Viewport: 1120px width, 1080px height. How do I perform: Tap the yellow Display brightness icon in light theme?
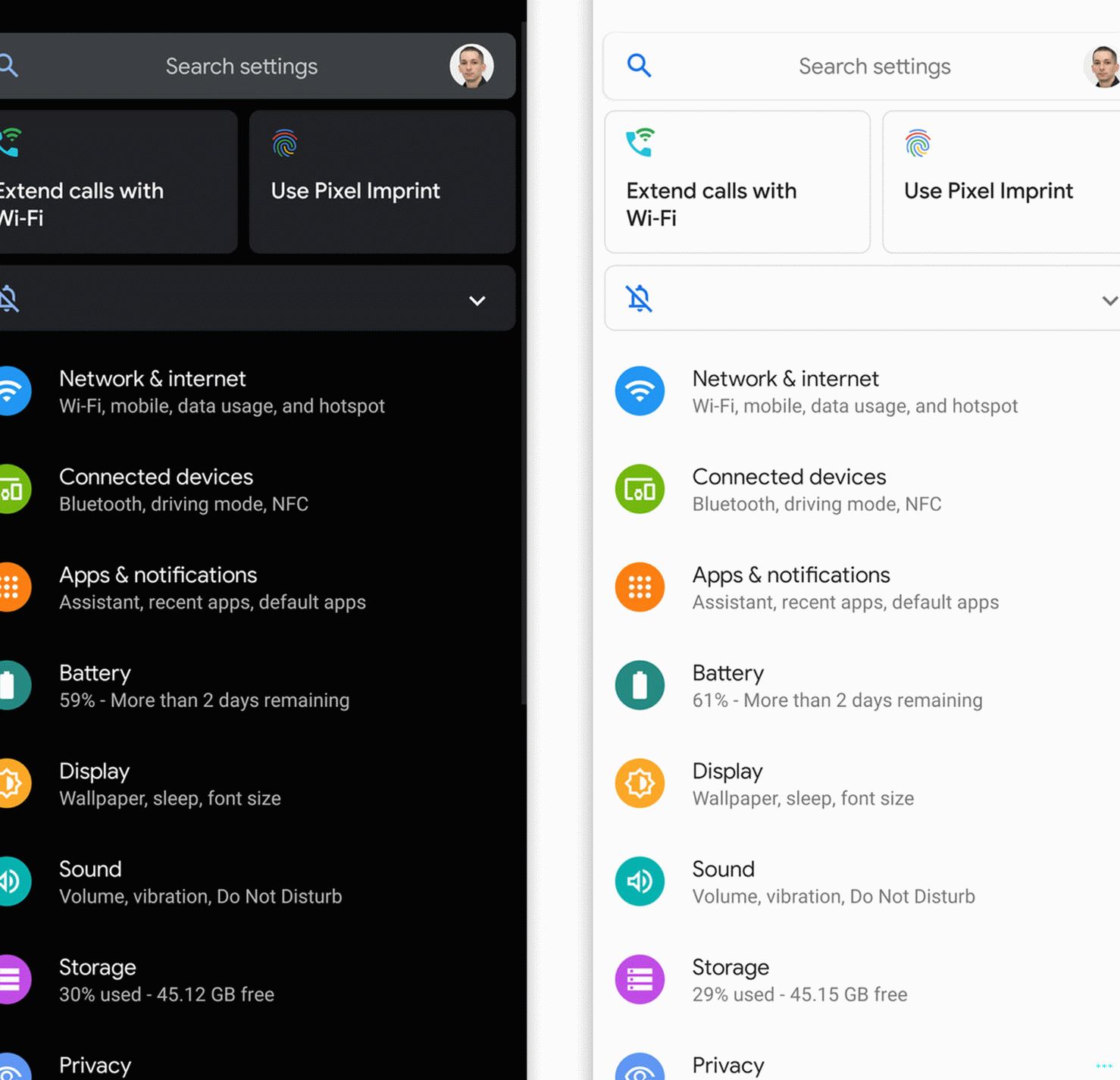point(640,783)
